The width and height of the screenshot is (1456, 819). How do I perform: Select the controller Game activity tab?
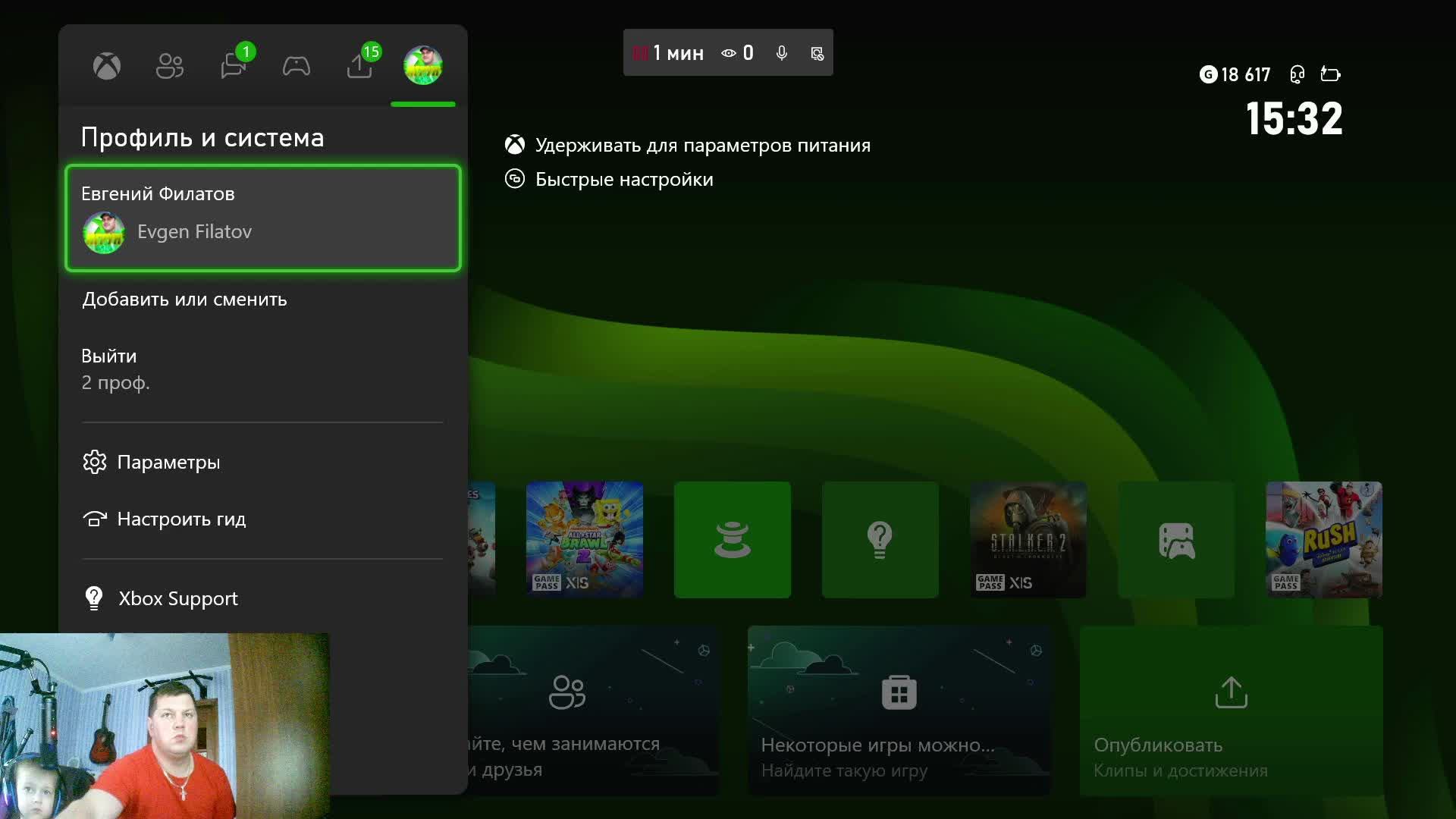point(297,67)
